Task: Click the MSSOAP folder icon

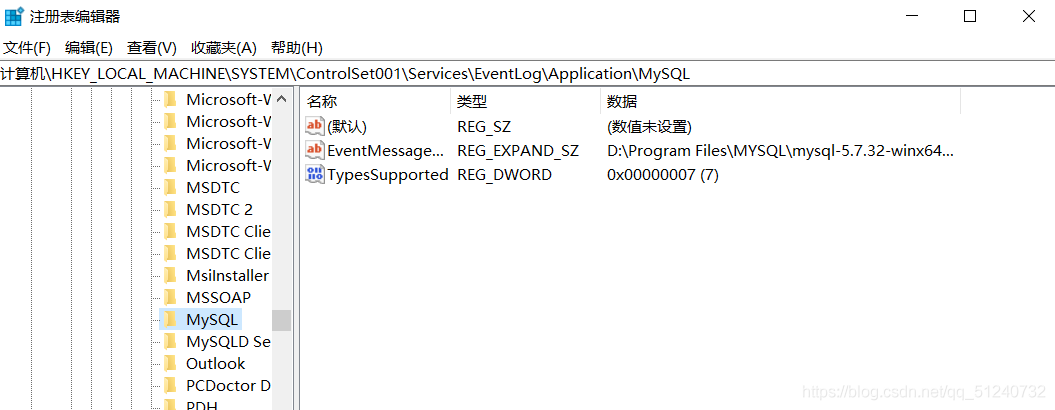Action: (x=170, y=298)
